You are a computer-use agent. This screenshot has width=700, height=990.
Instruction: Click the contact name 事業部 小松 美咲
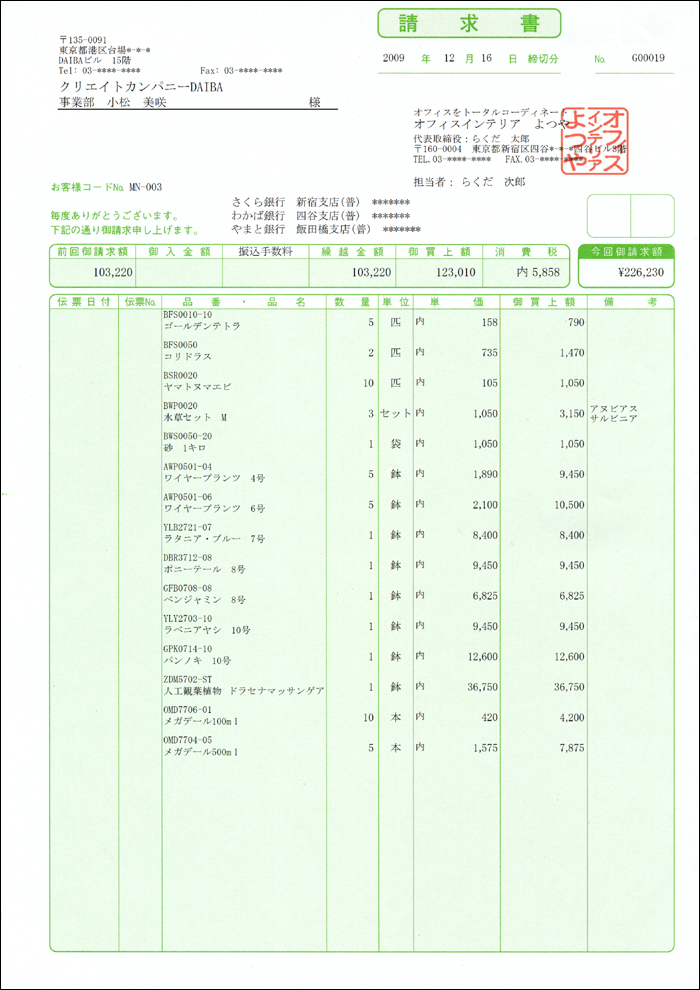coord(112,103)
